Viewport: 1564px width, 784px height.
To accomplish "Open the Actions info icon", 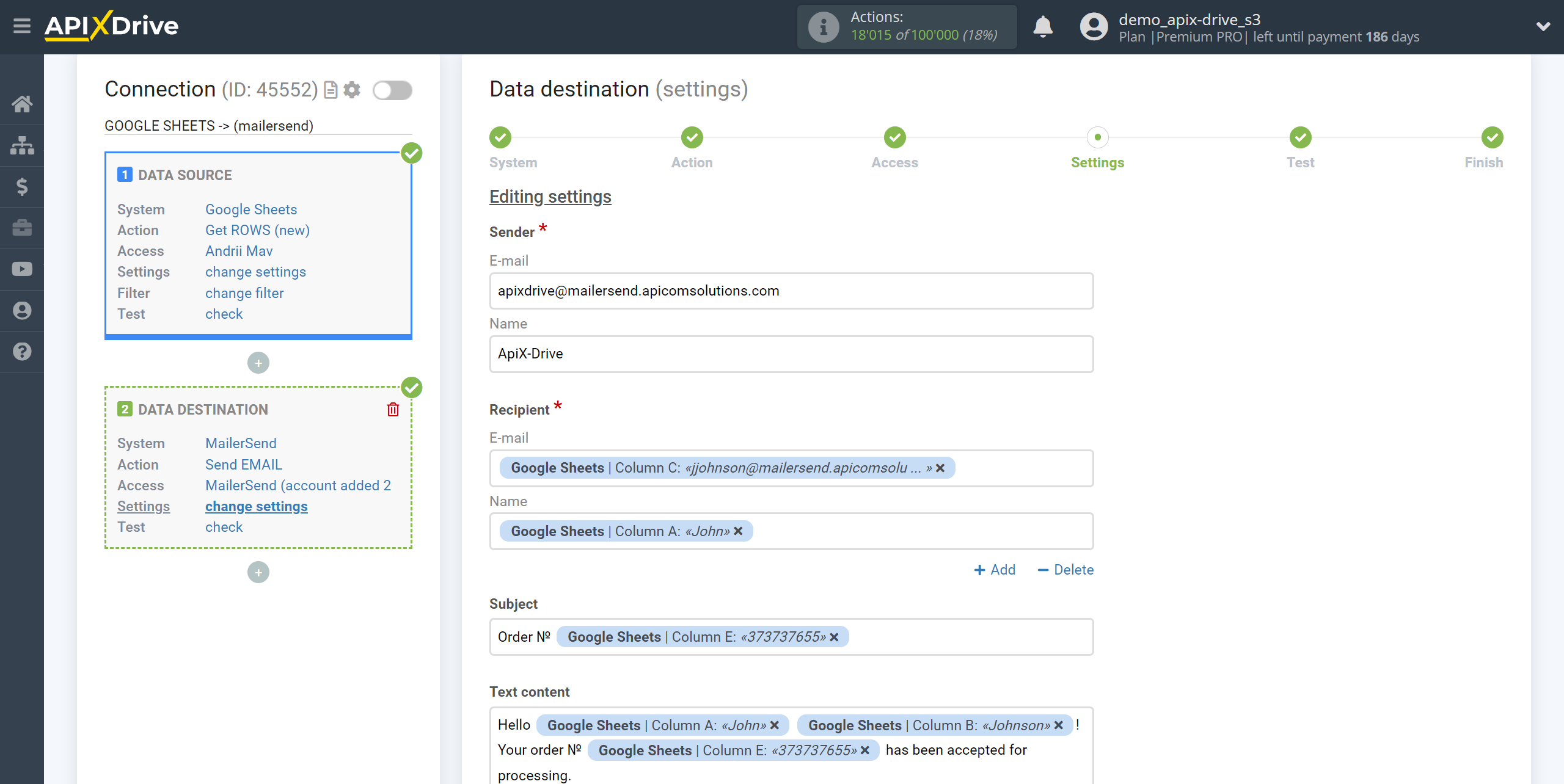I will (823, 27).
